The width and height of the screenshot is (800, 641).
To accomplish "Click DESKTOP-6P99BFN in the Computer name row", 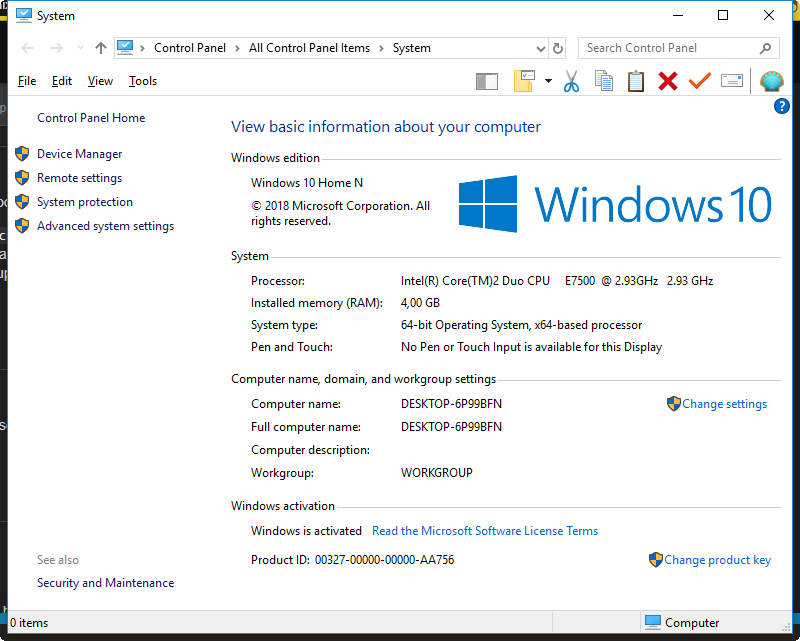I will [451, 404].
